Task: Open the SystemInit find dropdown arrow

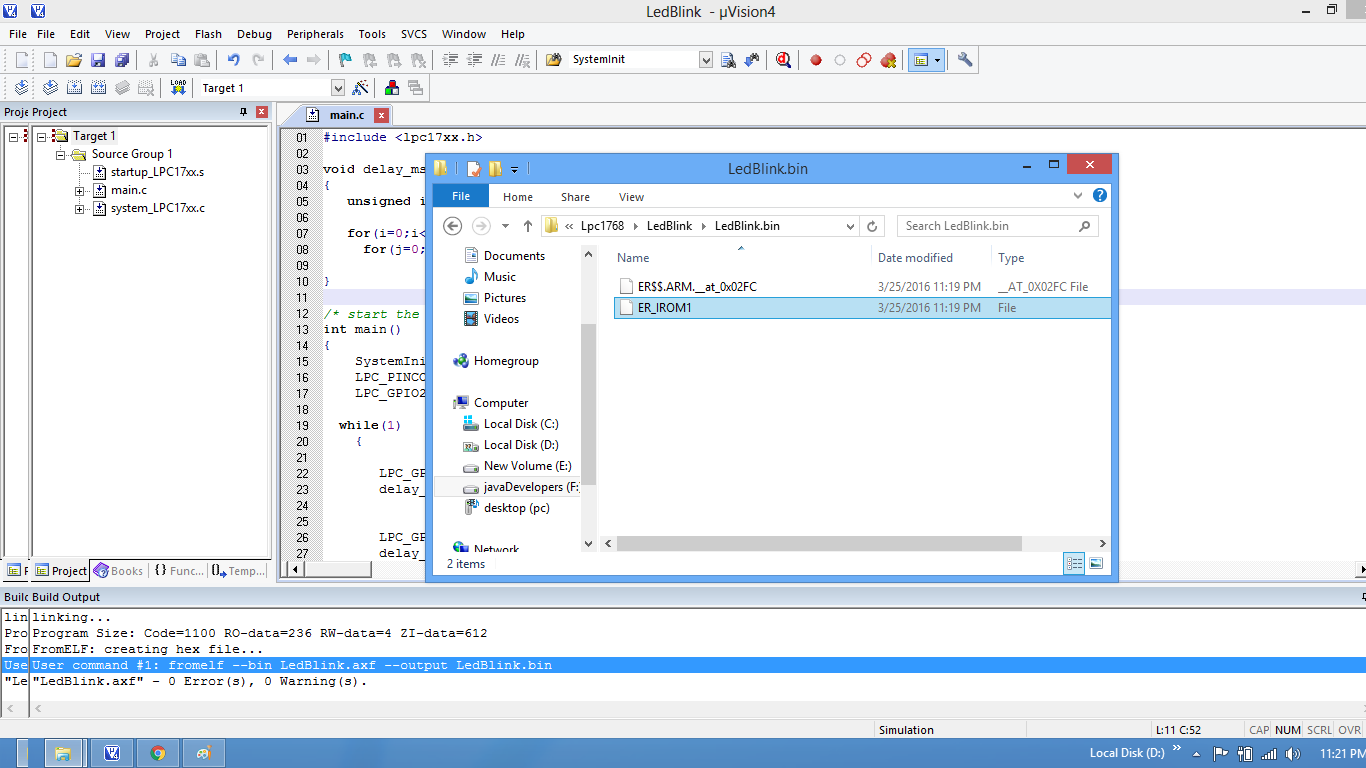Action: pos(706,60)
